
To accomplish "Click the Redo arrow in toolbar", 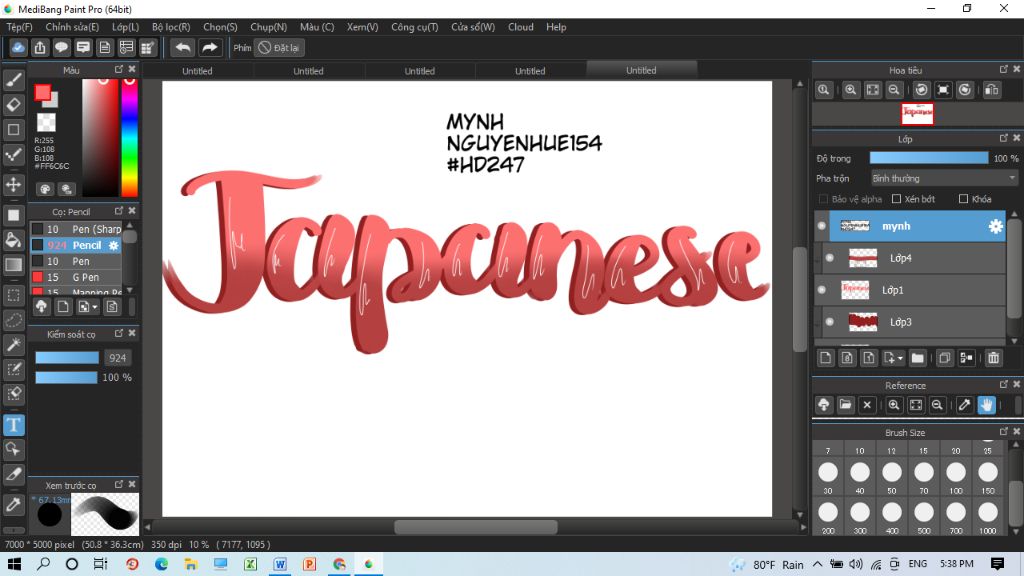I will coord(210,48).
